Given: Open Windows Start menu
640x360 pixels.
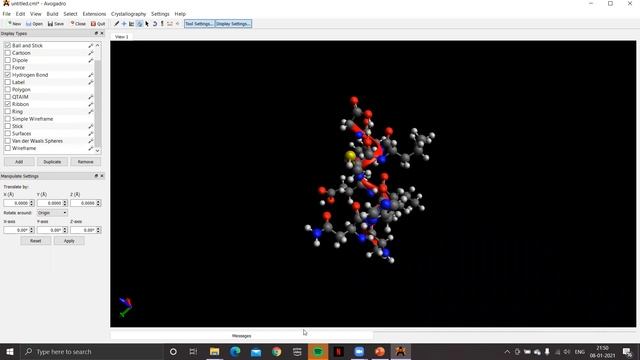Looking at the screenshot, I should (10, 351).
